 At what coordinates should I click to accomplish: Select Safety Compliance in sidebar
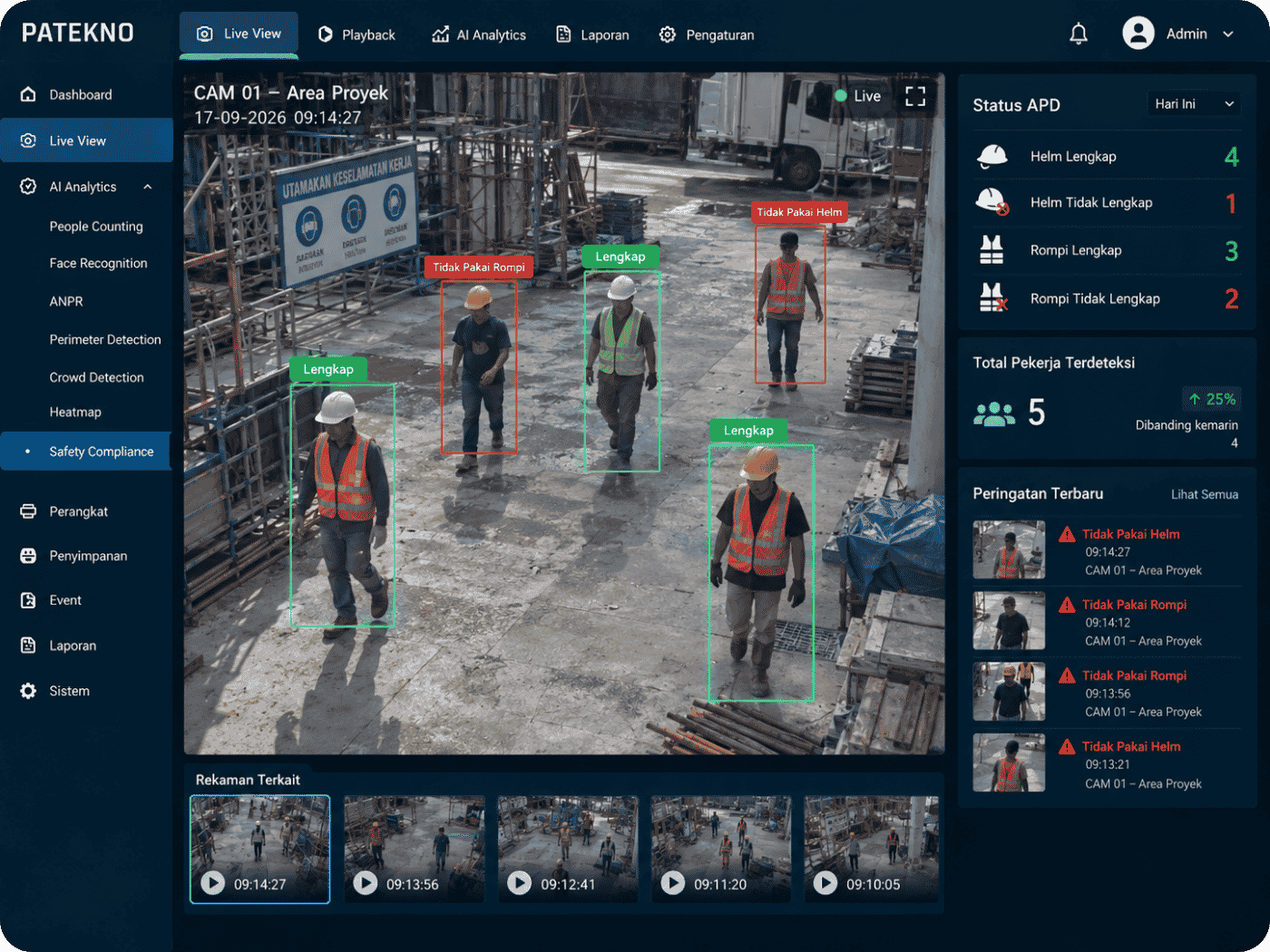(86, 452)
